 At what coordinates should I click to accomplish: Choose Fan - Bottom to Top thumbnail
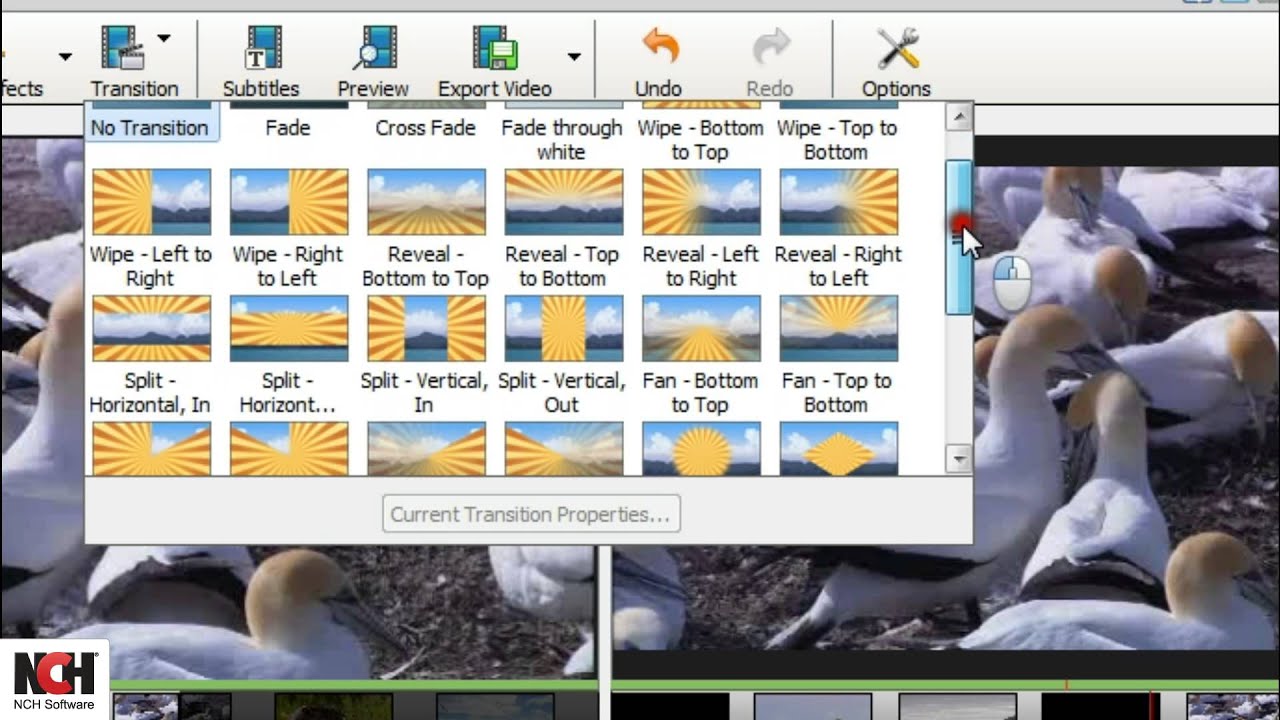tap(702, 328)
